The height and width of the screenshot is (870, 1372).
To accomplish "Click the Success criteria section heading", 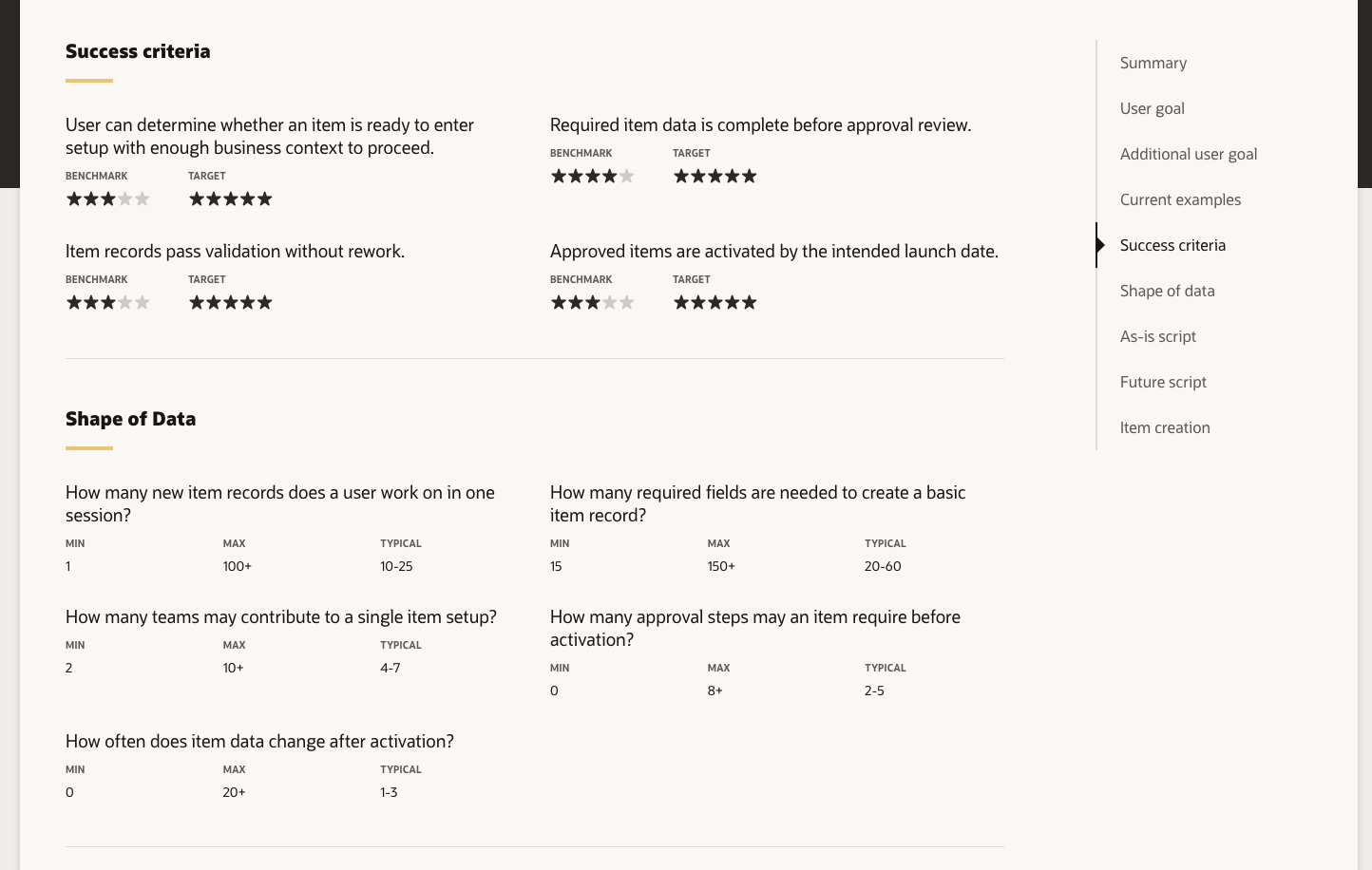I will [138, 51].
